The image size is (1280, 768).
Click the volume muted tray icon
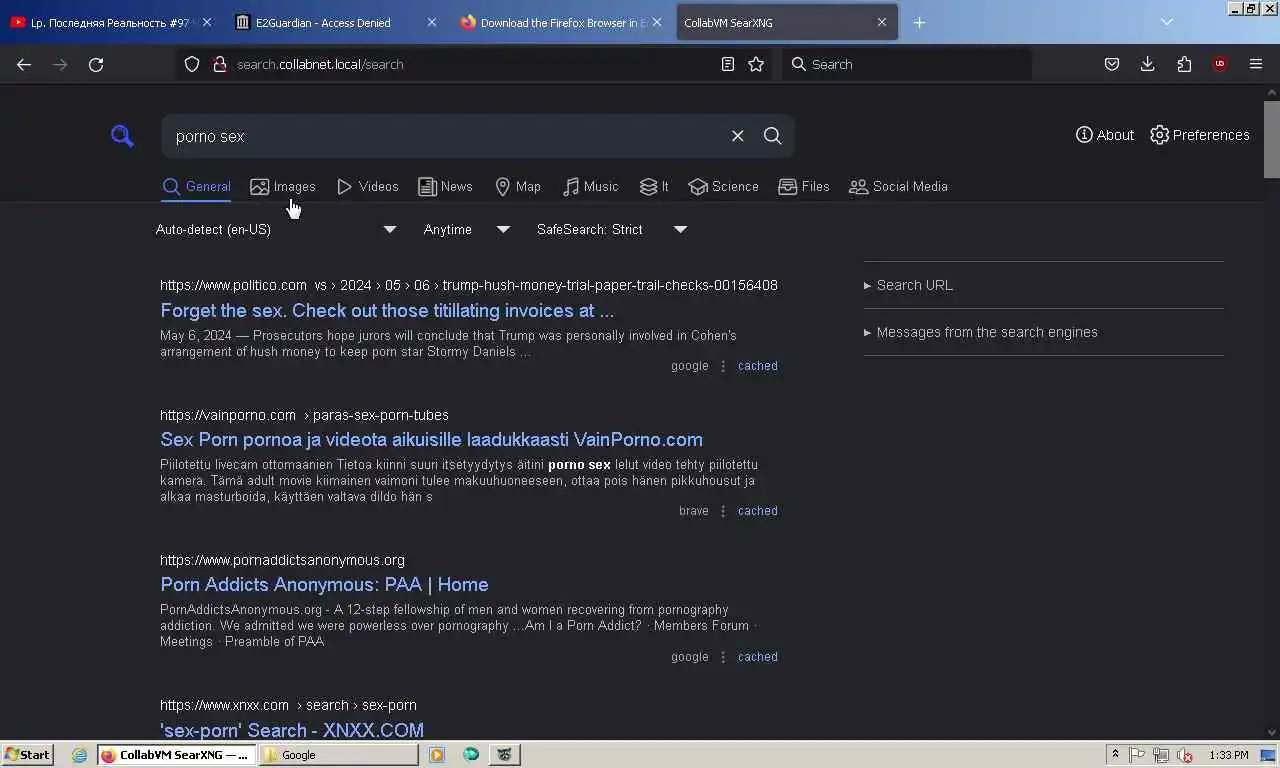pyautogui.click(x=1185, y=755)
